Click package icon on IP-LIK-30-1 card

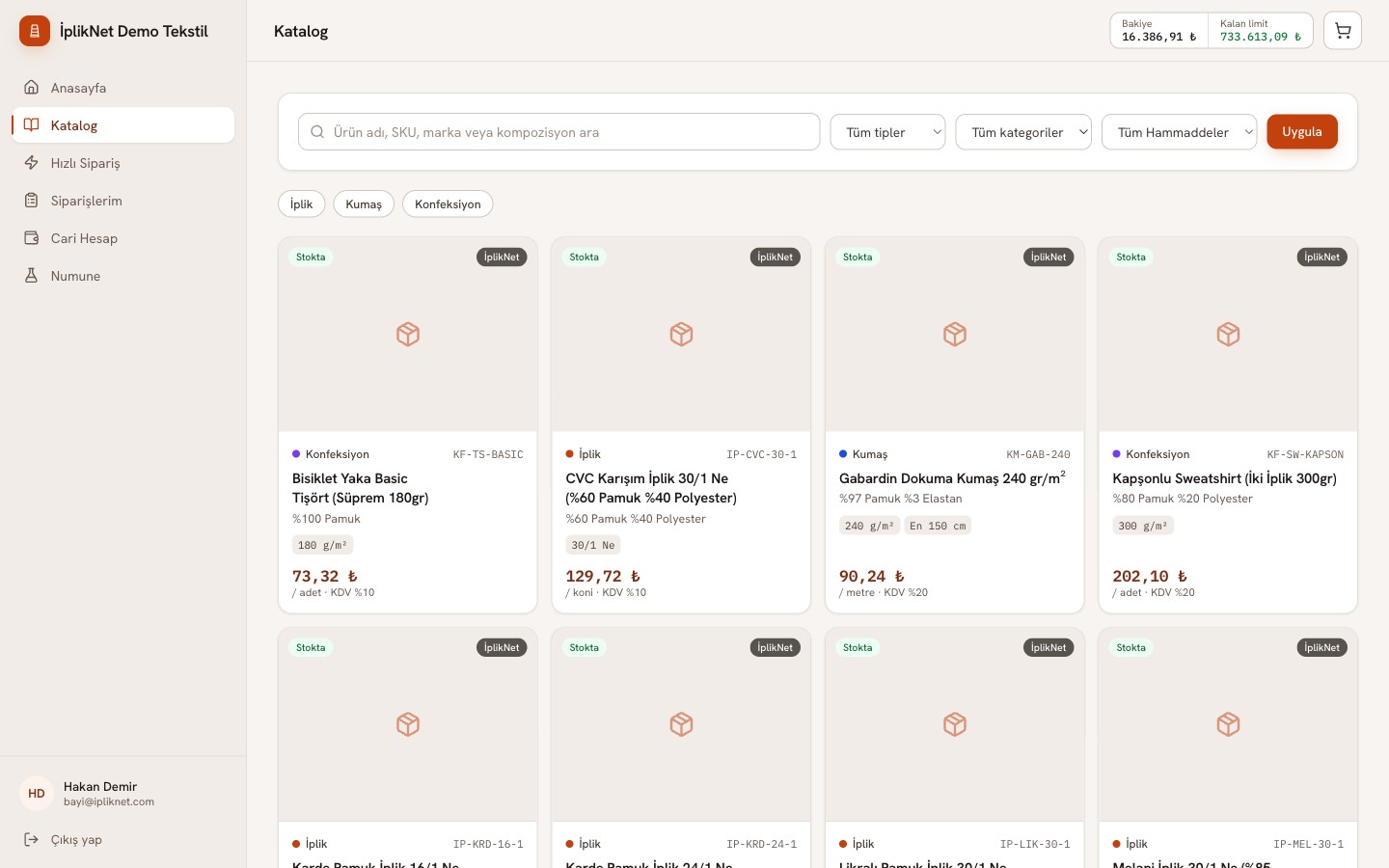(x=955, y=724)
